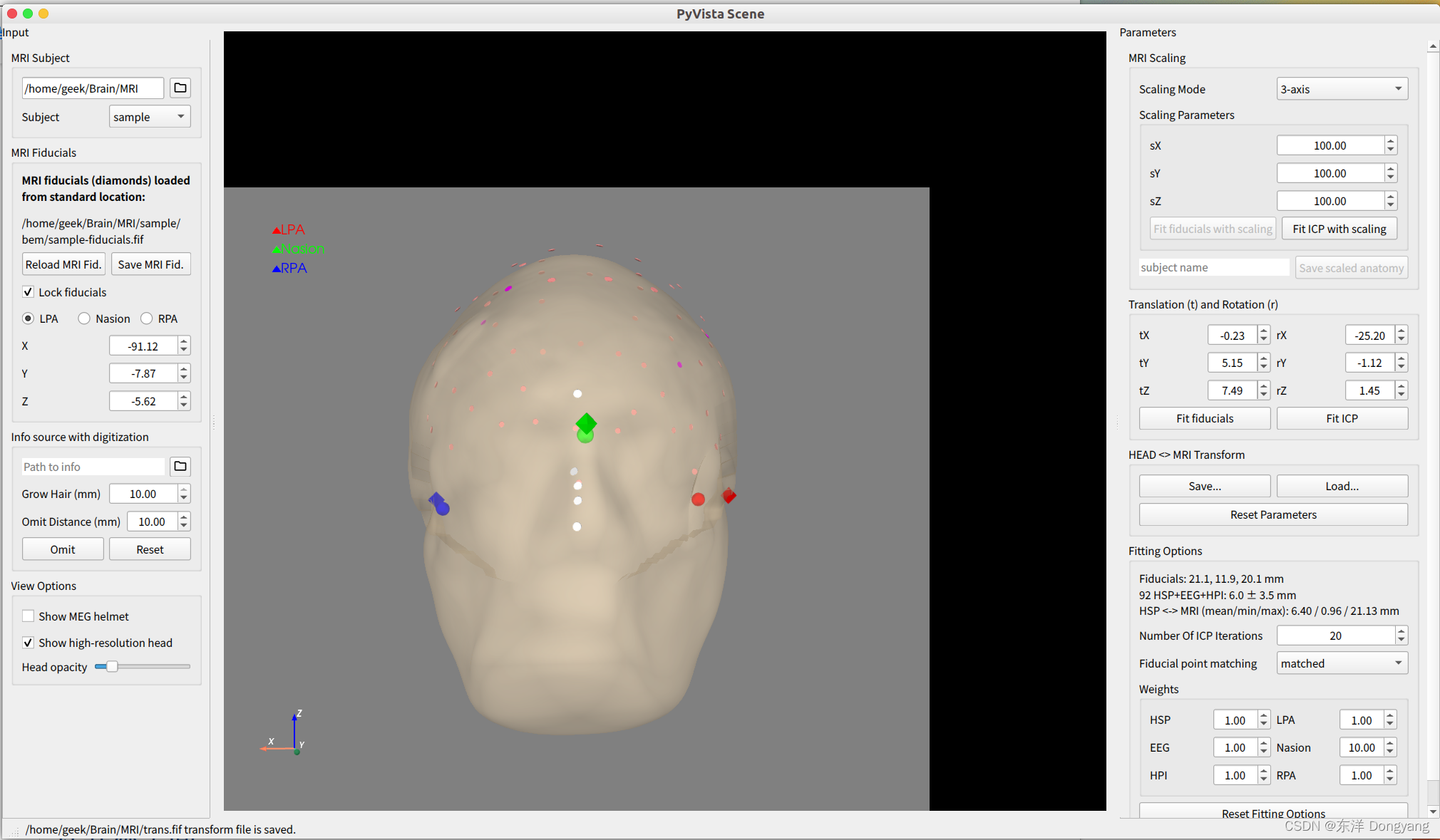Click Load... transform button
This screenshot has width=1440, height=840.
(x=1341, y=486)
